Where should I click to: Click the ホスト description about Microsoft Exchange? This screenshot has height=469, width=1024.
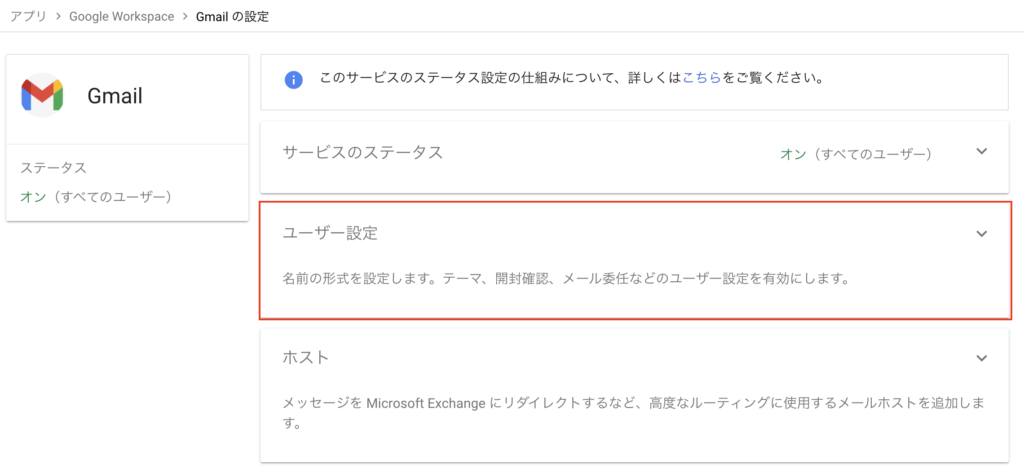633,413
